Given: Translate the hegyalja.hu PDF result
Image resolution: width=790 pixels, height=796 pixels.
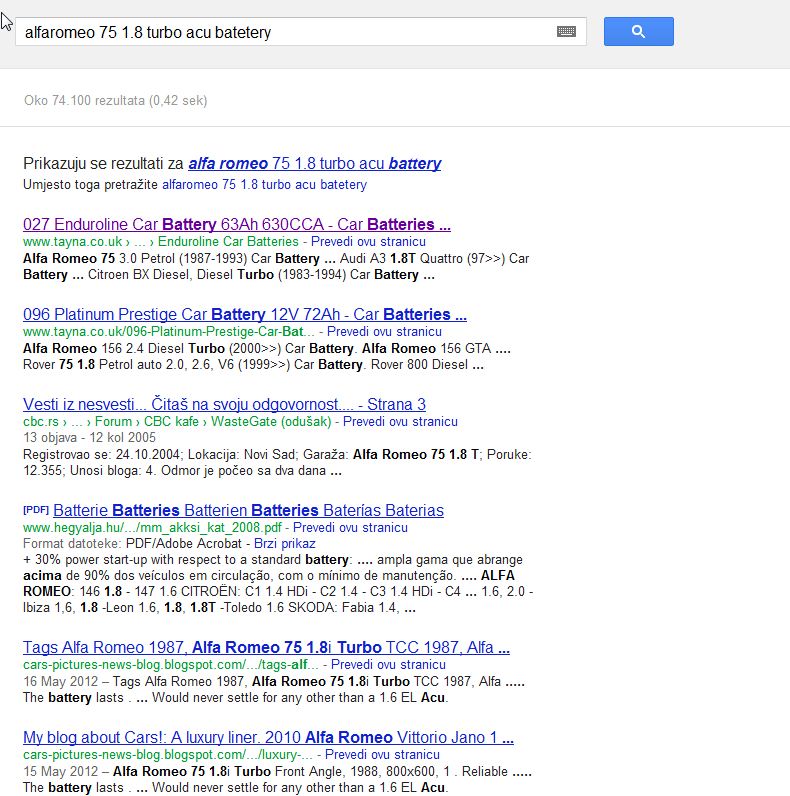Looking at the screenshot, I should [350, 527].
